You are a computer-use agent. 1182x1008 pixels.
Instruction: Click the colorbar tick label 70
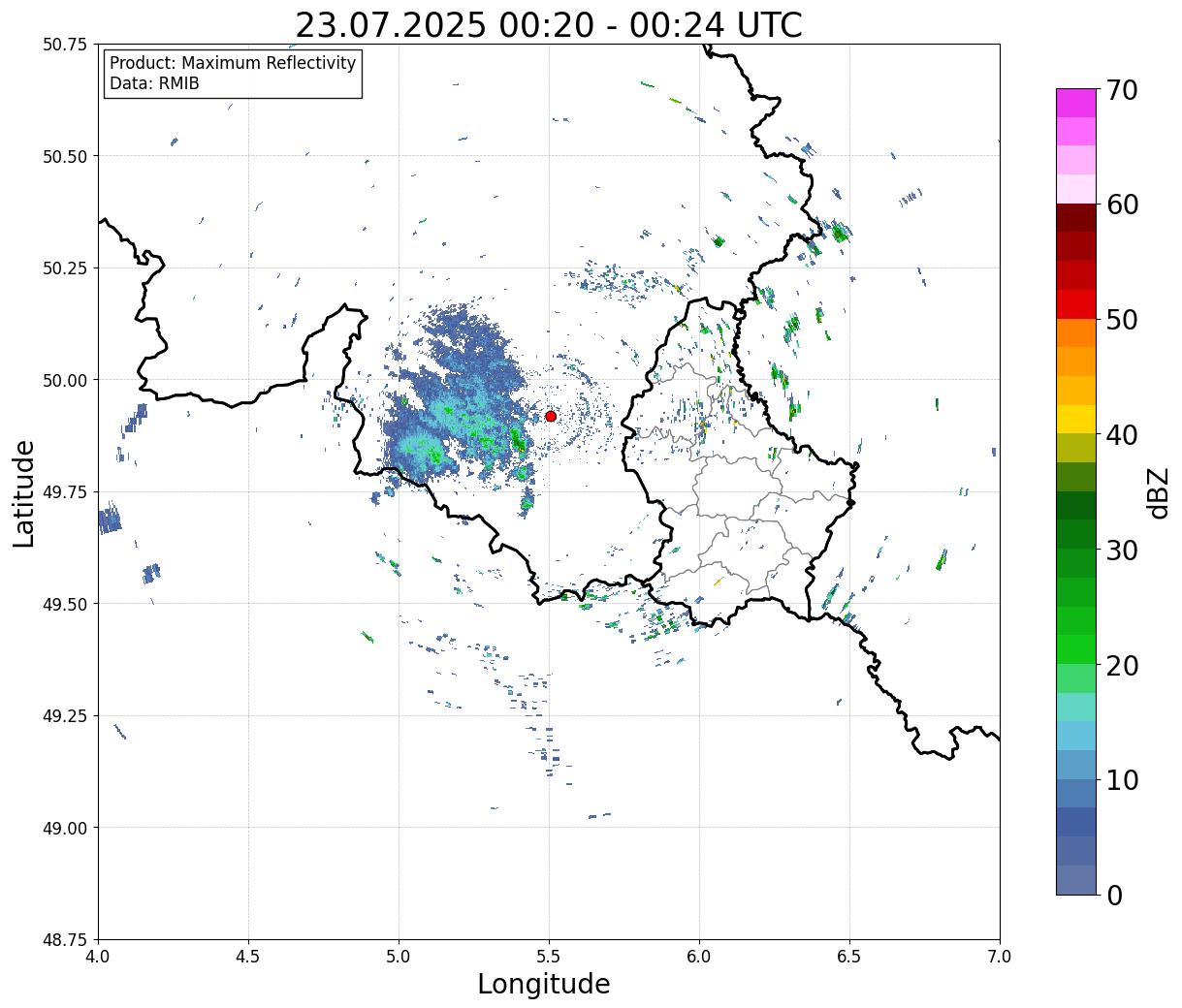tap(1122, 90)
